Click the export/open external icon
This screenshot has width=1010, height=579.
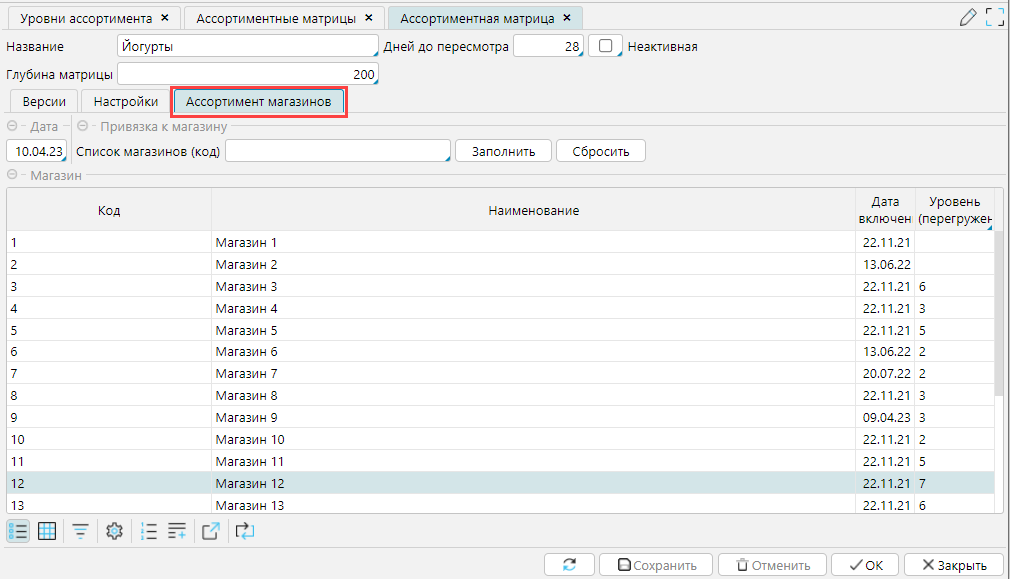coord(211,531)
